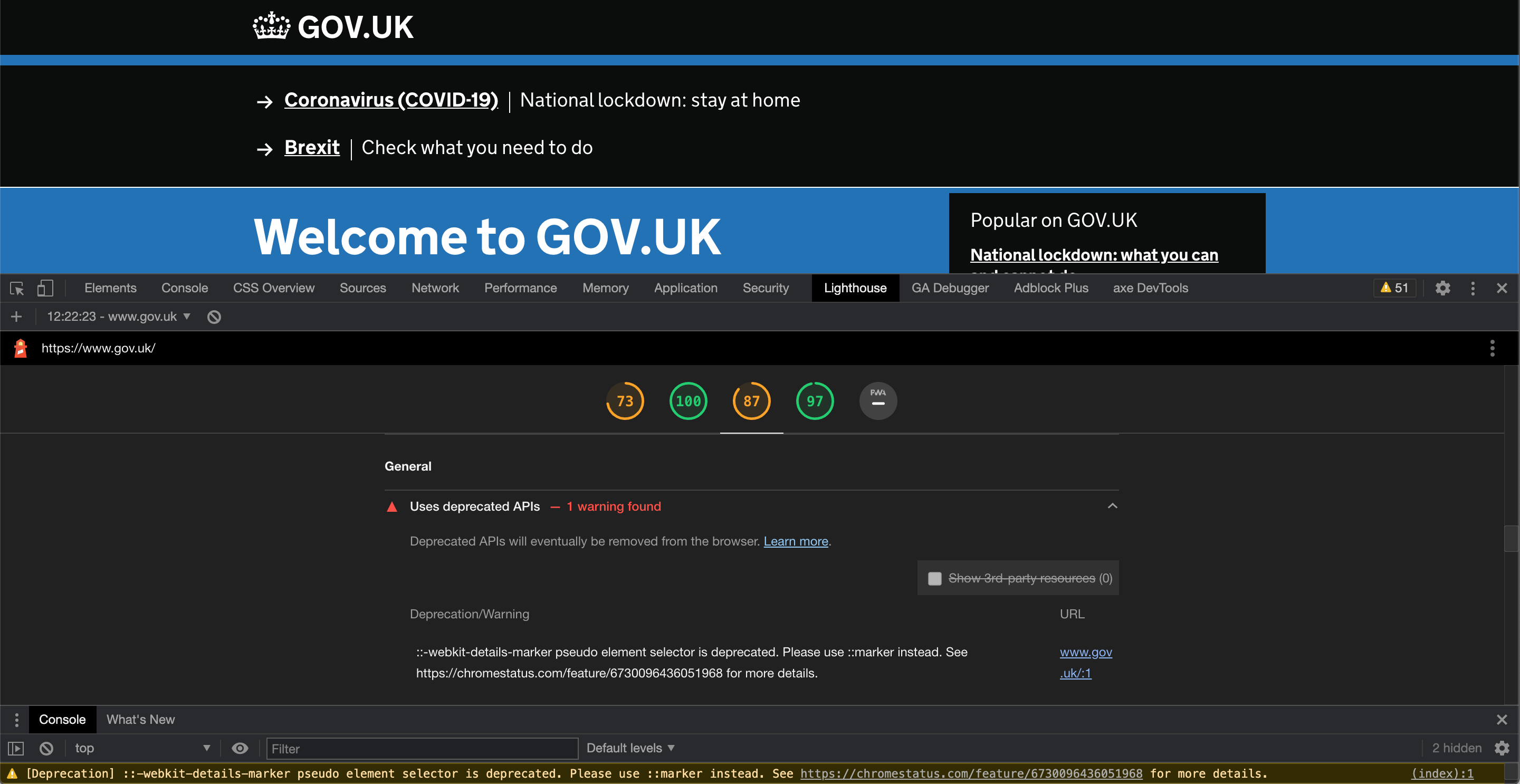
Task: Add a new Lighthouse report with plus icon
Action: tap(16, 317)
